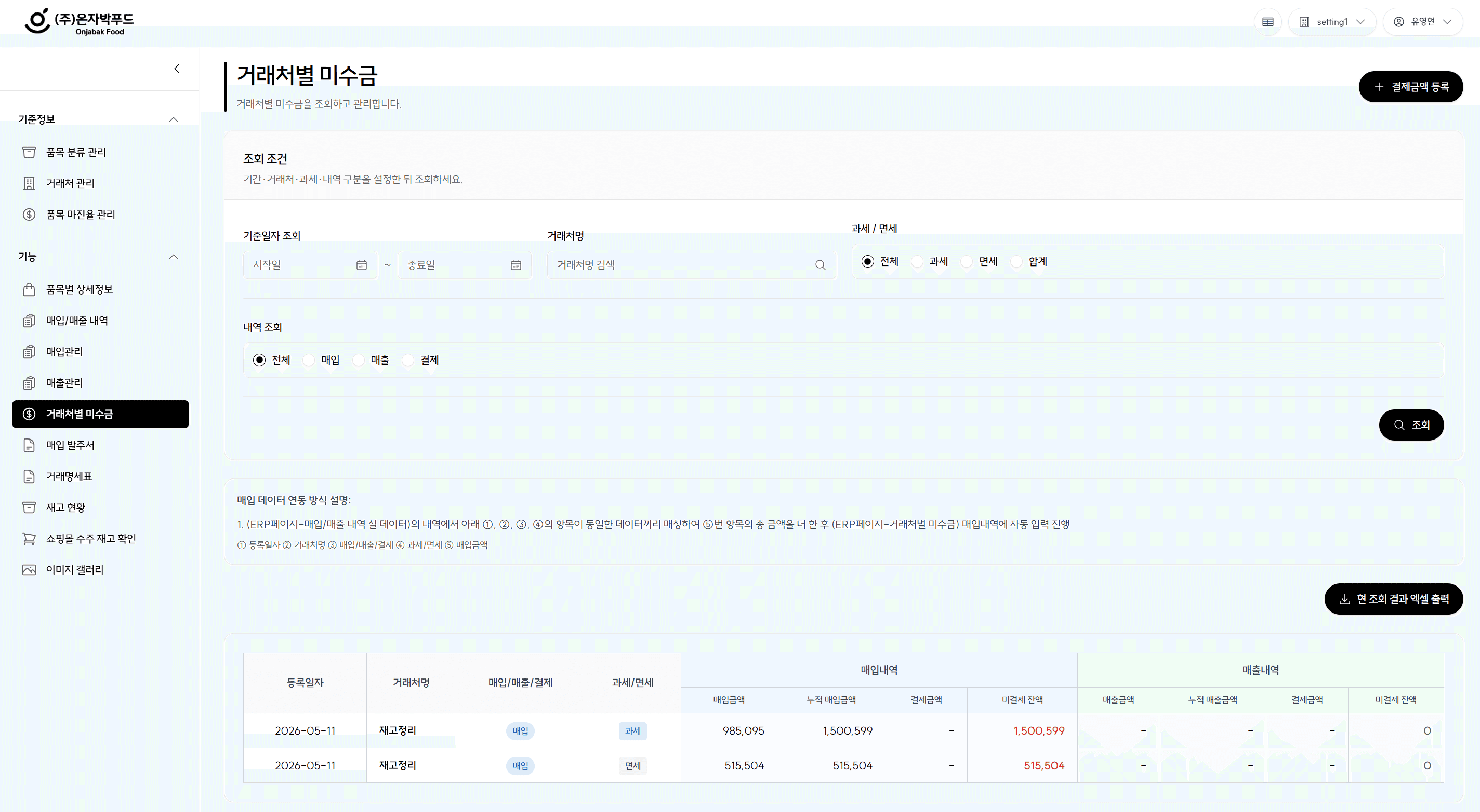Click the 거래처명 search magnifier icon
Image resolution: width=1480 pixels, height=812 pixels.
(x=821, y=265)
